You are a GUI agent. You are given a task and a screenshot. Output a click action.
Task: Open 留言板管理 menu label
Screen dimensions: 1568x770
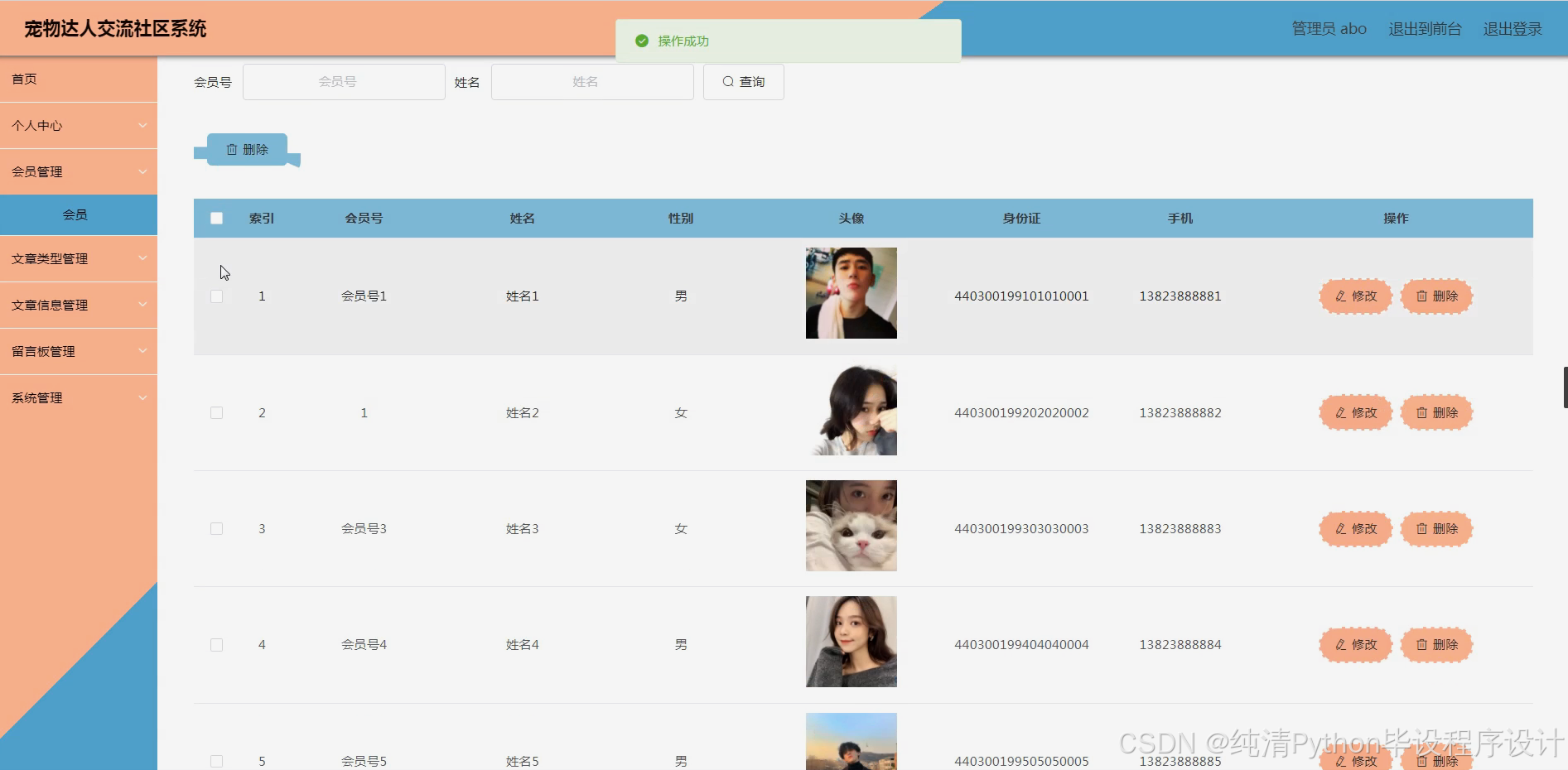click(43, 352)
